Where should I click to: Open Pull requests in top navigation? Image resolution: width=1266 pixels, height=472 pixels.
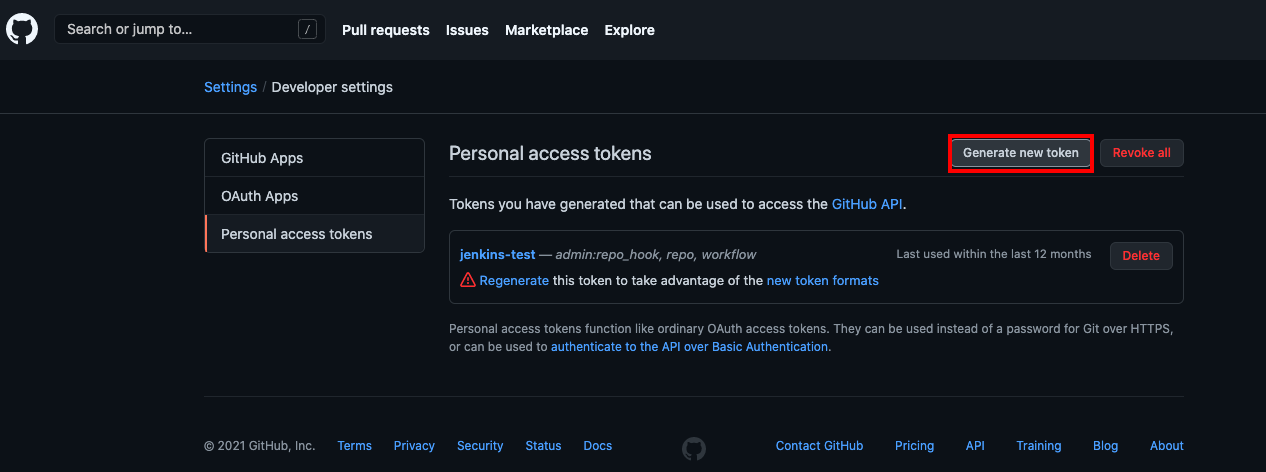pos(386,30)
